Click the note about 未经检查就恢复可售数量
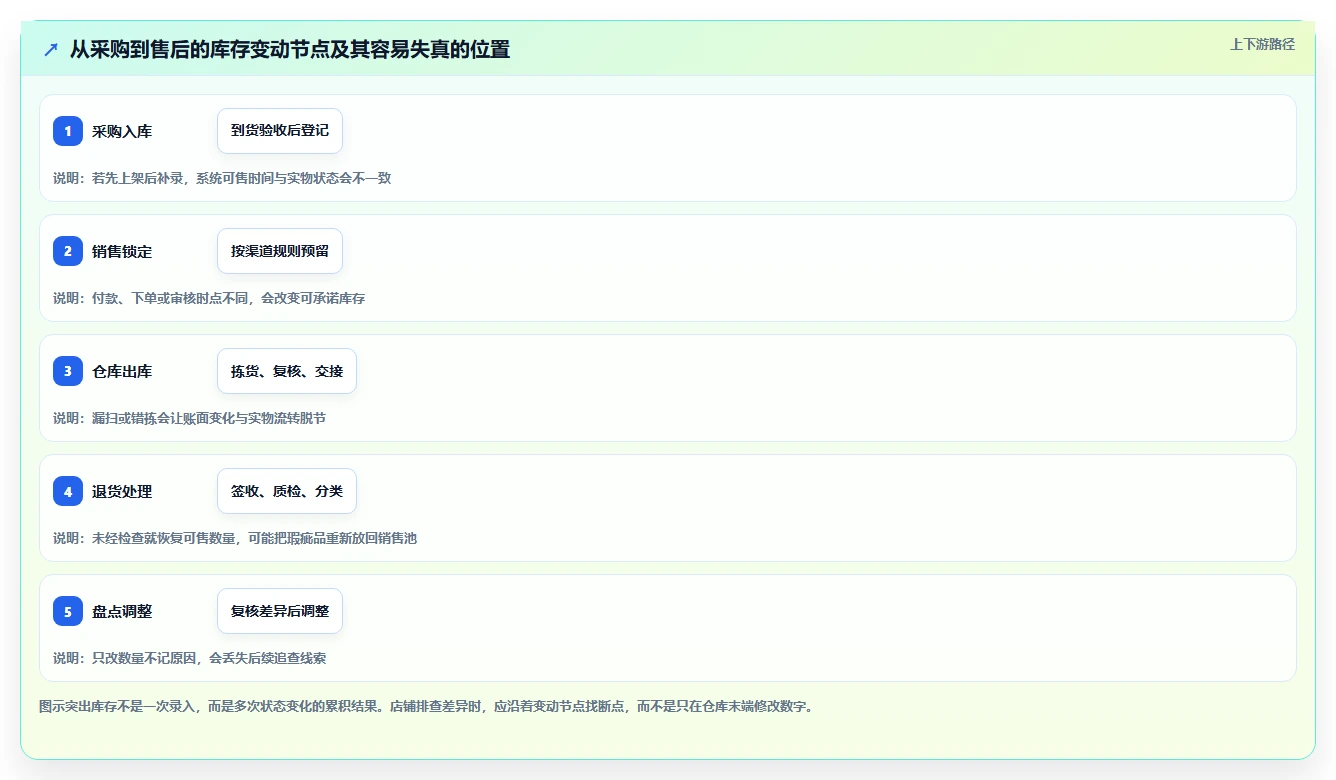 point(235,538)
